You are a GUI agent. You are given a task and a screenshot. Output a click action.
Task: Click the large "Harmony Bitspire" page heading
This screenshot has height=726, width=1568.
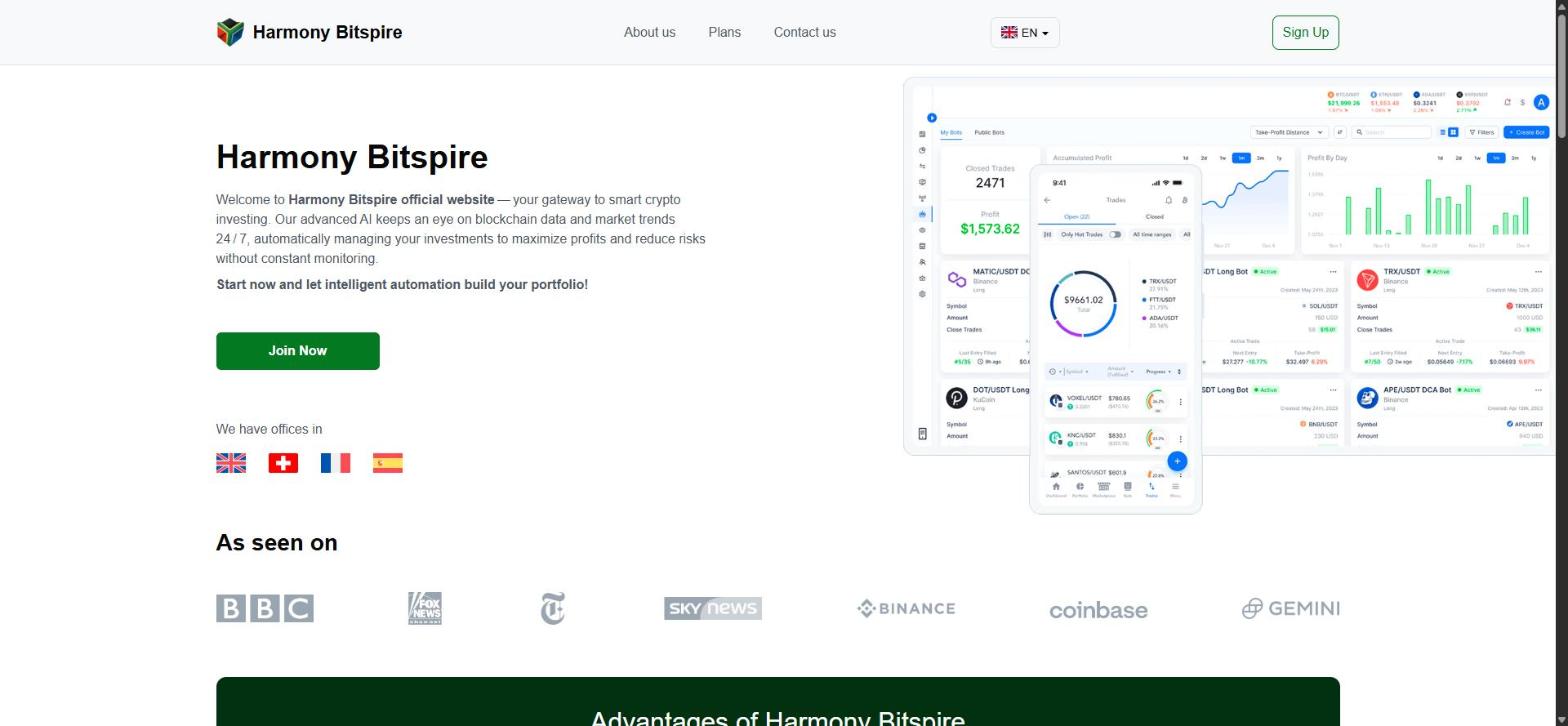(x=352, y=157)
